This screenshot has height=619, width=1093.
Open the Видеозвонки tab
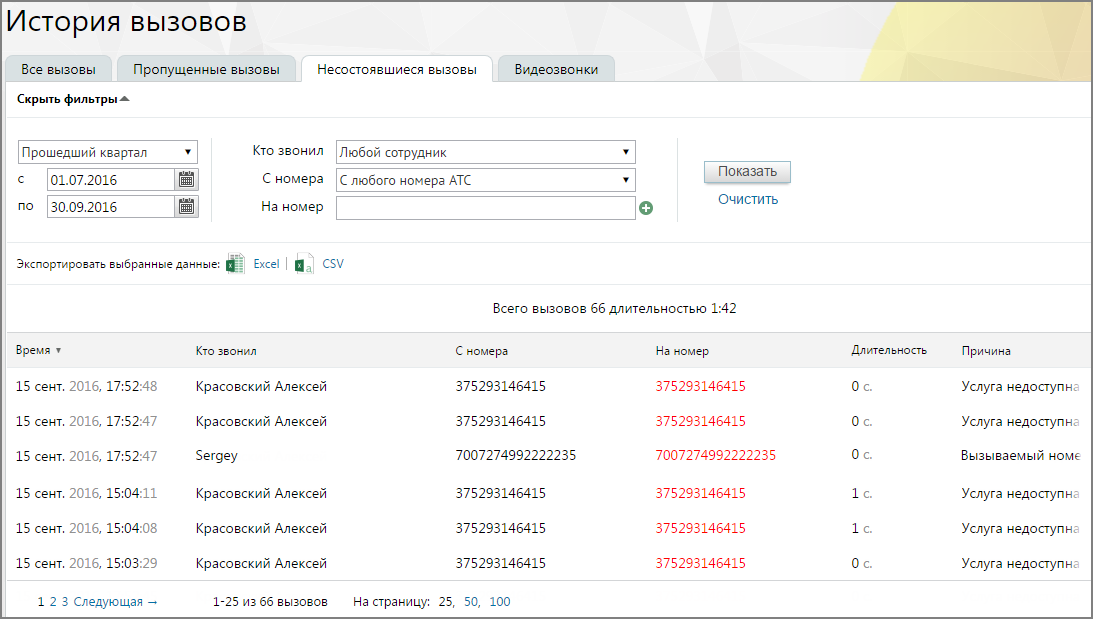tap(556, 69)
